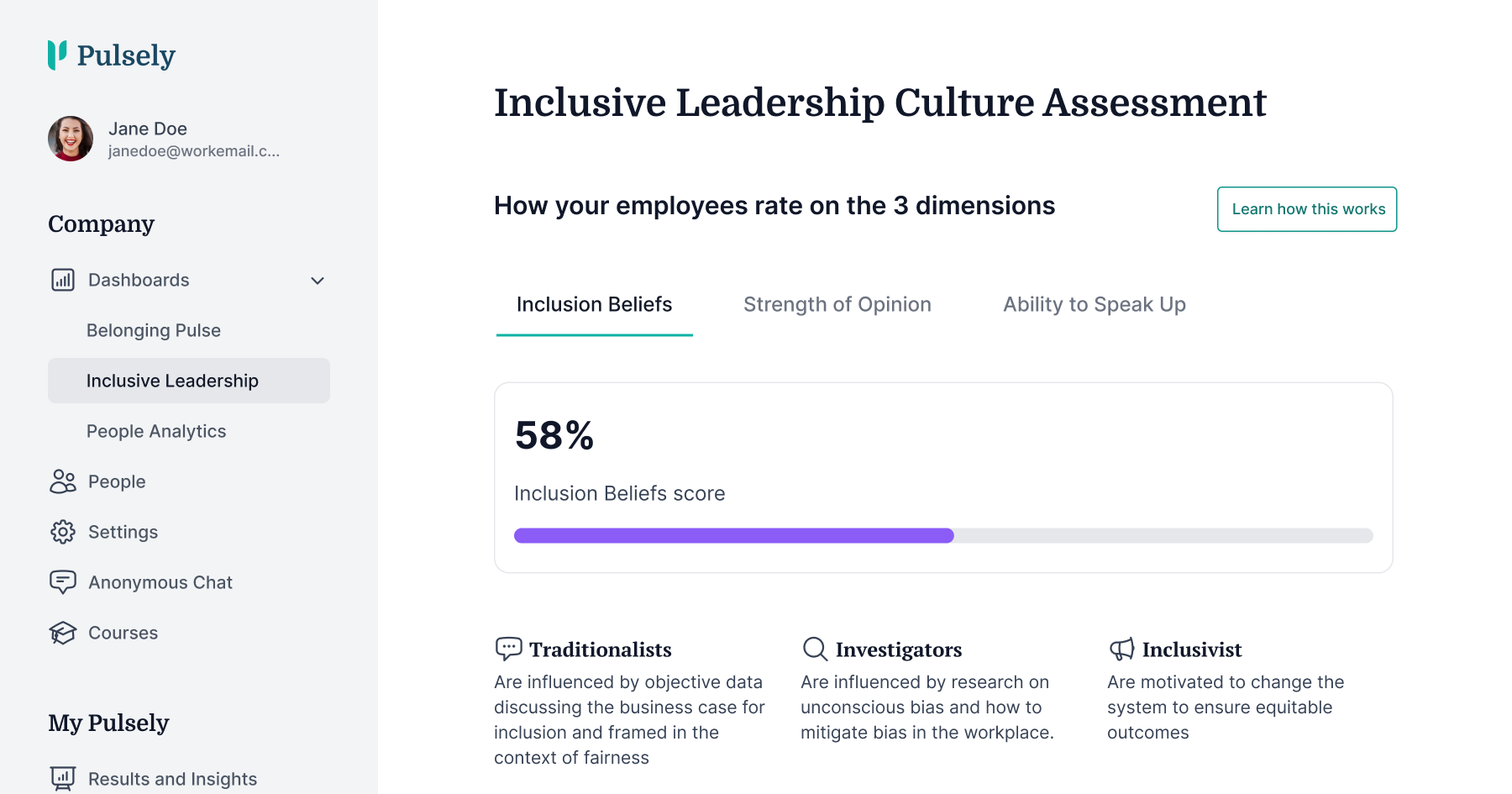Switch to Strength of Opinion tab
This screenshot has width=1512, height=794.
click(837, 304)
